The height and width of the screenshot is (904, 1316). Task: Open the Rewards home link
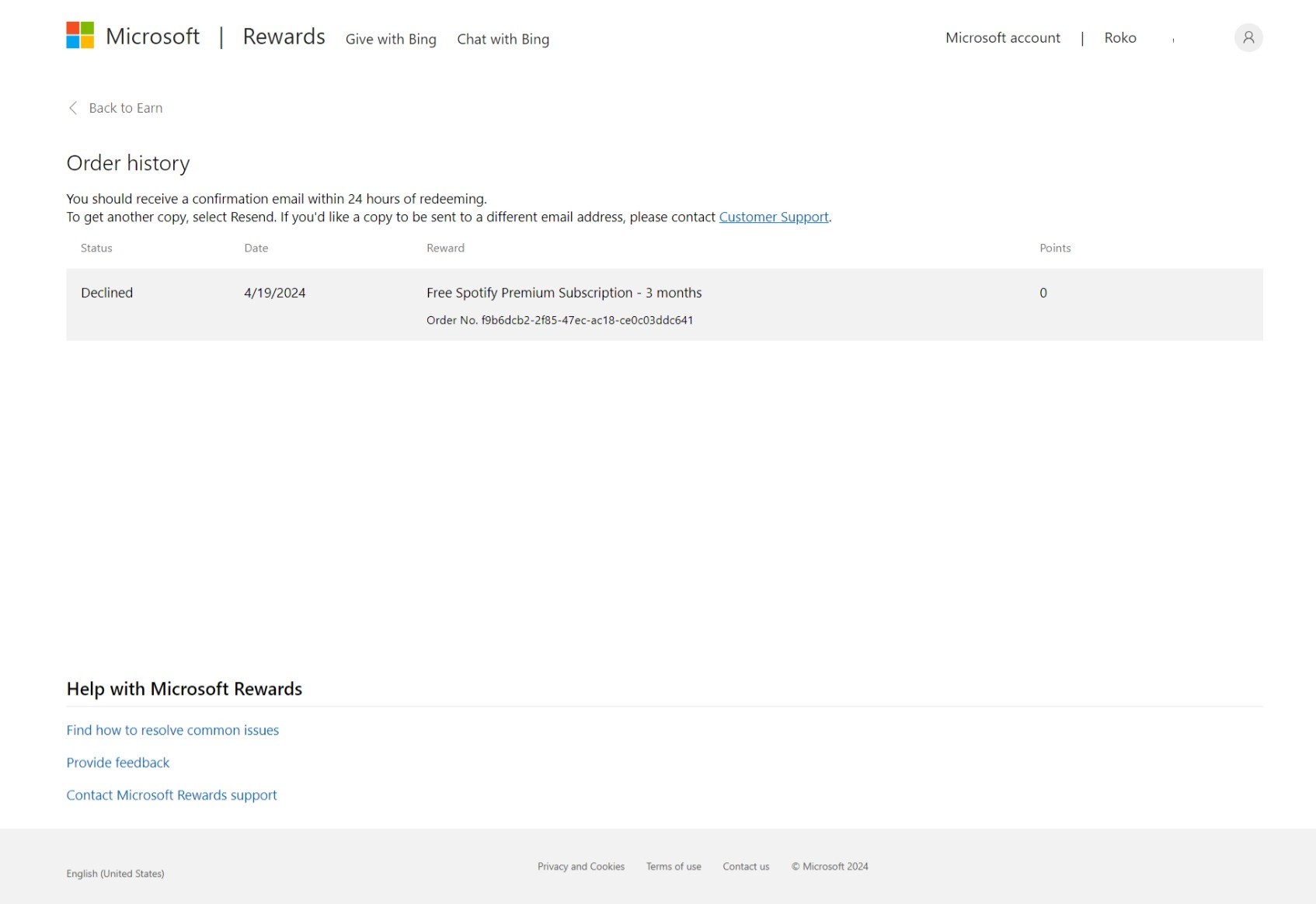click(x=284, y=37)
